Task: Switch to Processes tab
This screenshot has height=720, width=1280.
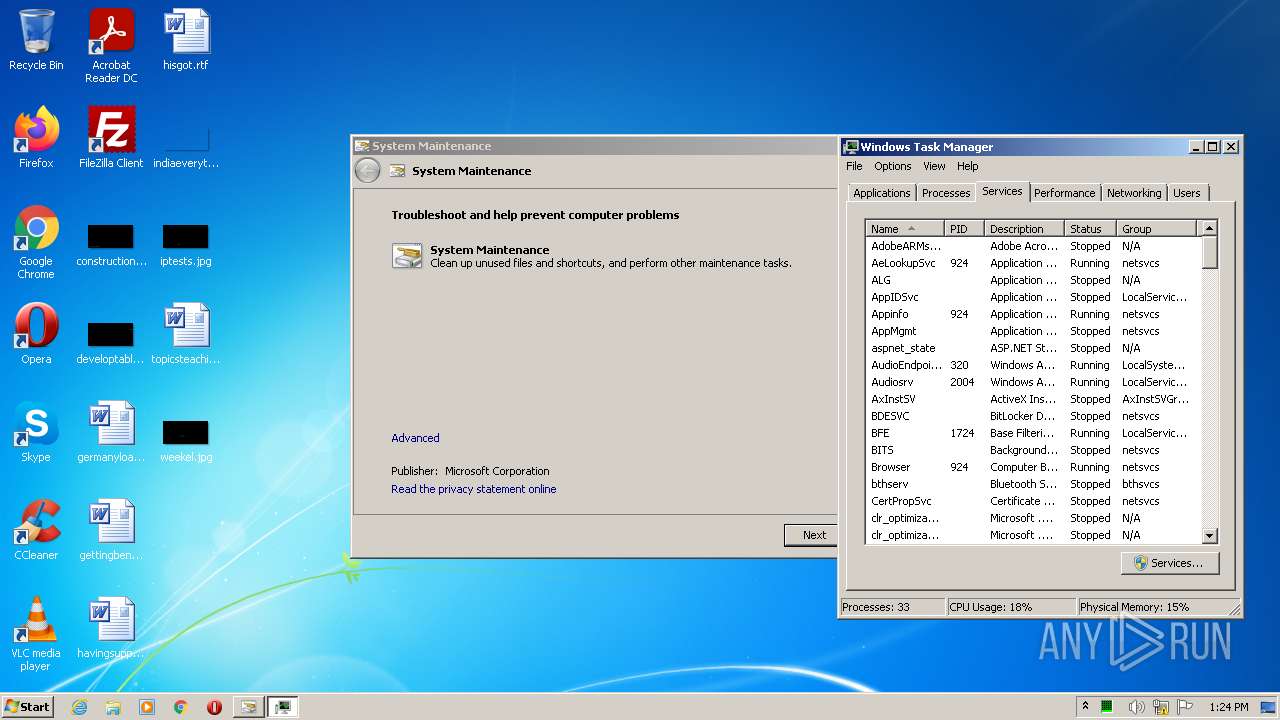Action: [946, 193]
